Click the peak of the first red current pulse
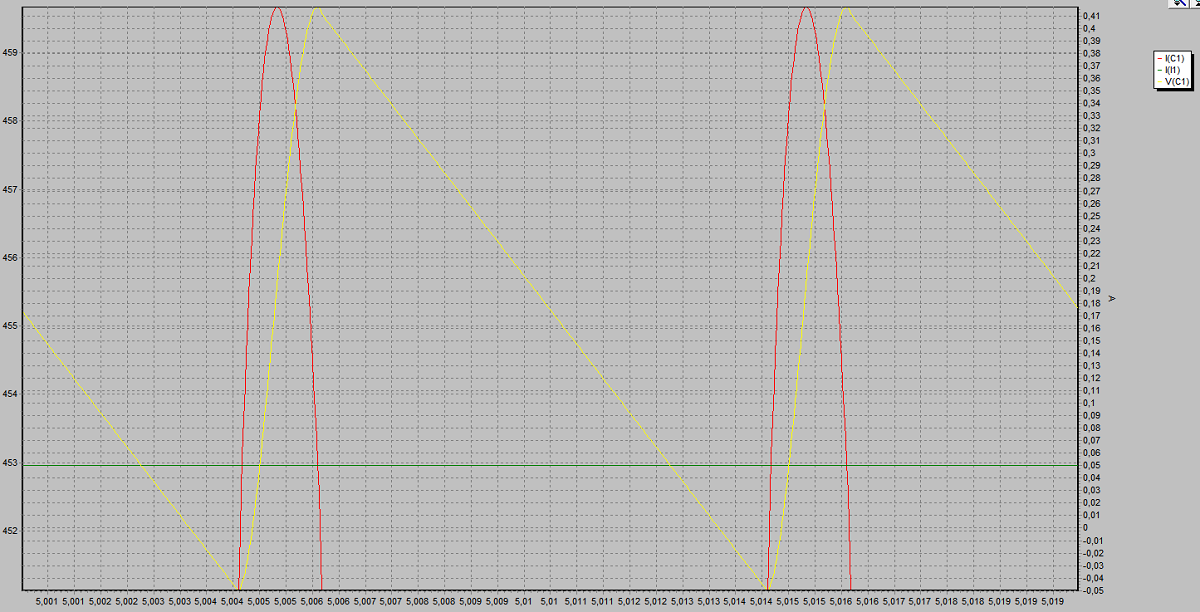The height and width of the screenshot is (612, 1200). (x=277, y=8)
